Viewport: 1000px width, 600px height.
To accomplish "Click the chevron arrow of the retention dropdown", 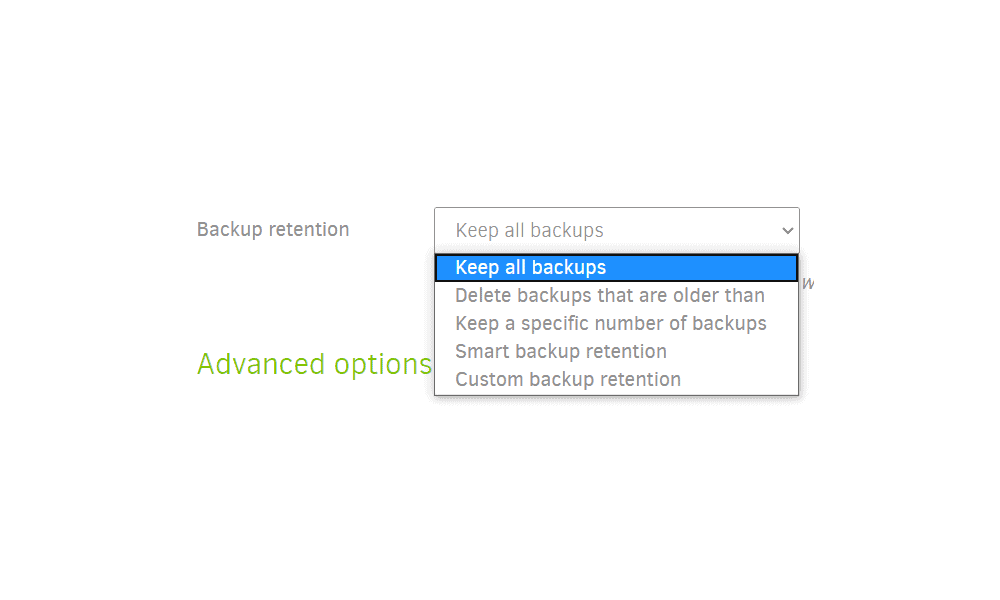I will click(x=788, y=231).
